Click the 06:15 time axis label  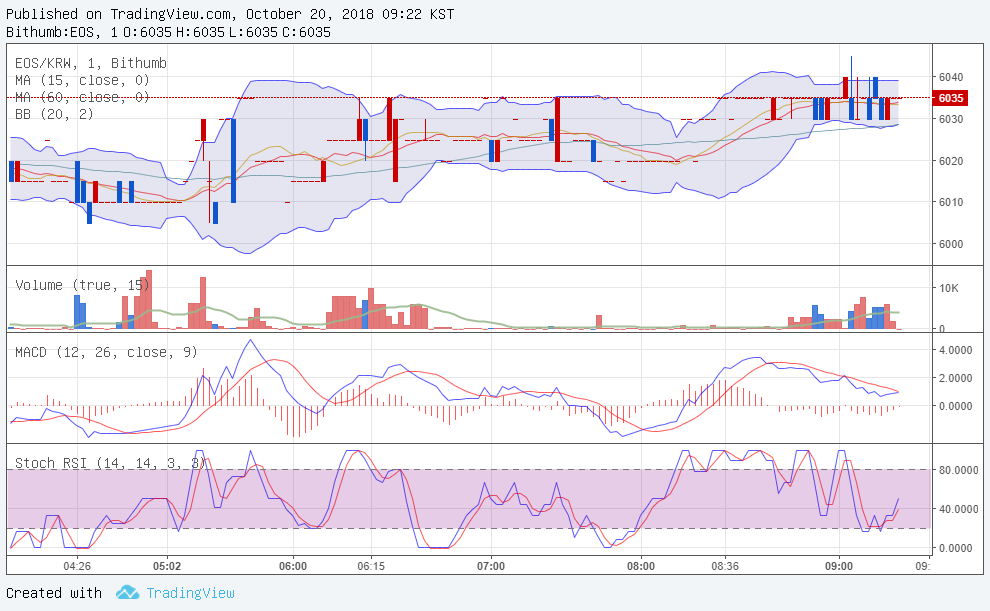point(371,566)
